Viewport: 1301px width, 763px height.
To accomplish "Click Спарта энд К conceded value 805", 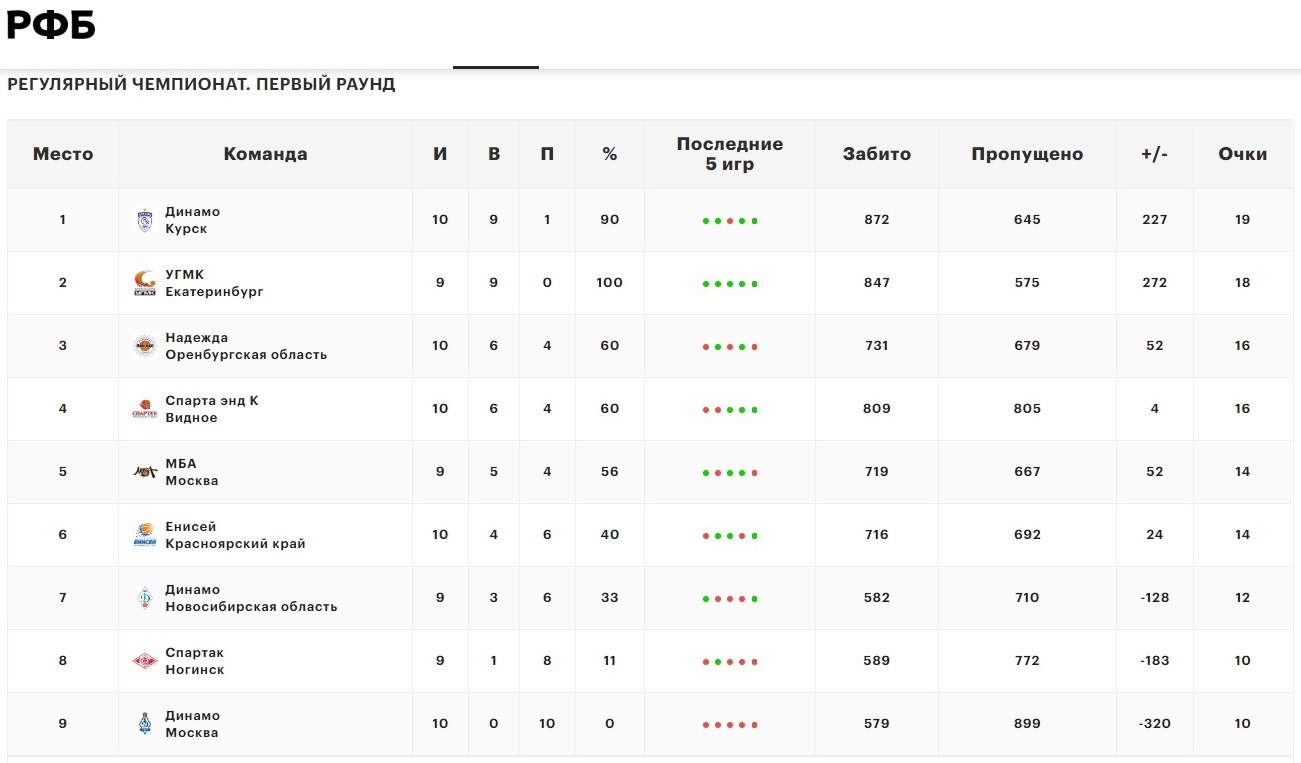I will 1027,409.
